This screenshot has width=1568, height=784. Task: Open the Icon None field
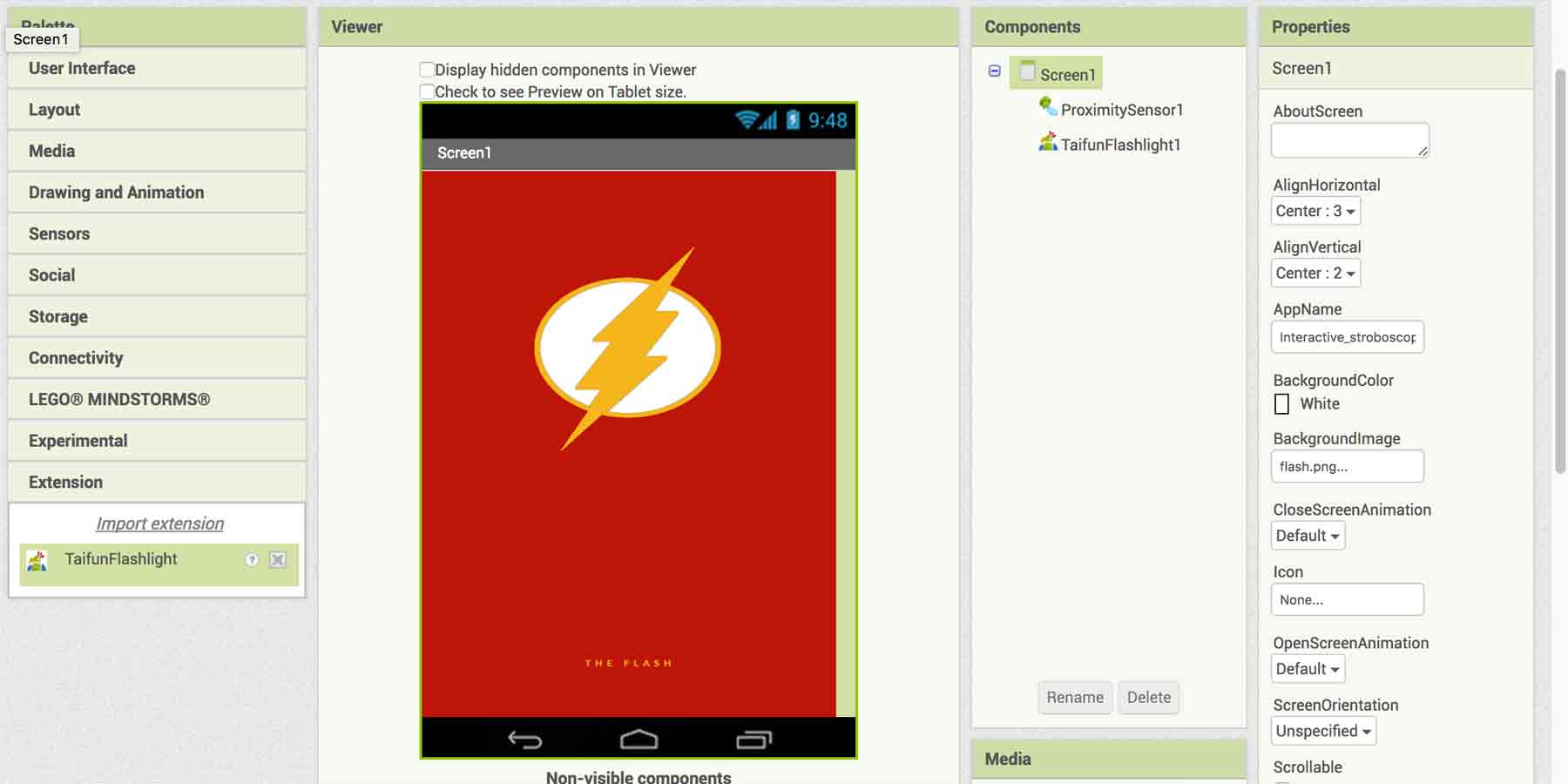[x=1348, y=599]
